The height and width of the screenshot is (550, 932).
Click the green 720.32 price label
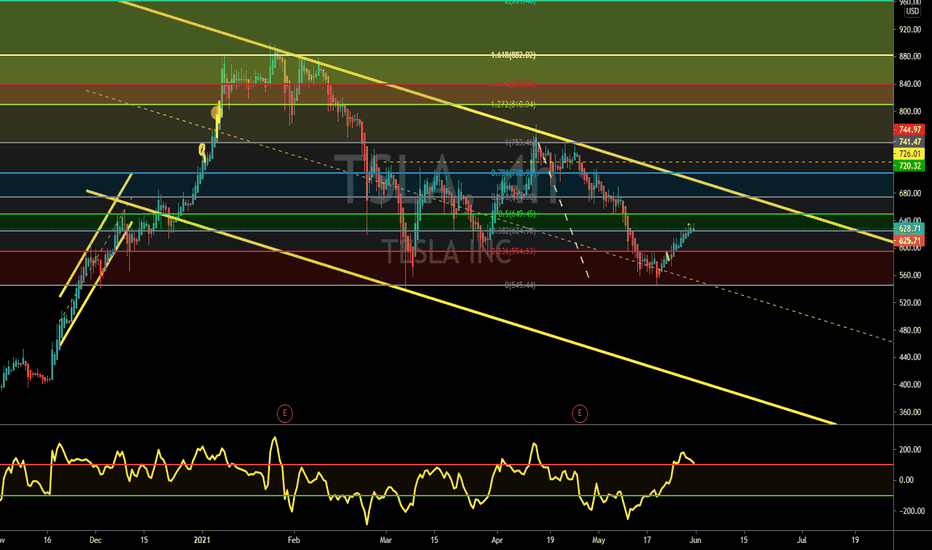pos(910,166)
